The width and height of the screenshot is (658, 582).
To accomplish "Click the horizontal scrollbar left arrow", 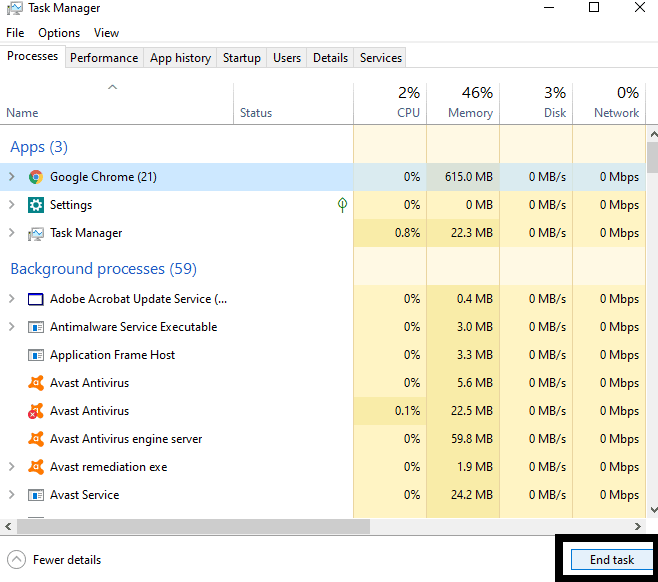I will pyautogui.click(x=8, y=526).
